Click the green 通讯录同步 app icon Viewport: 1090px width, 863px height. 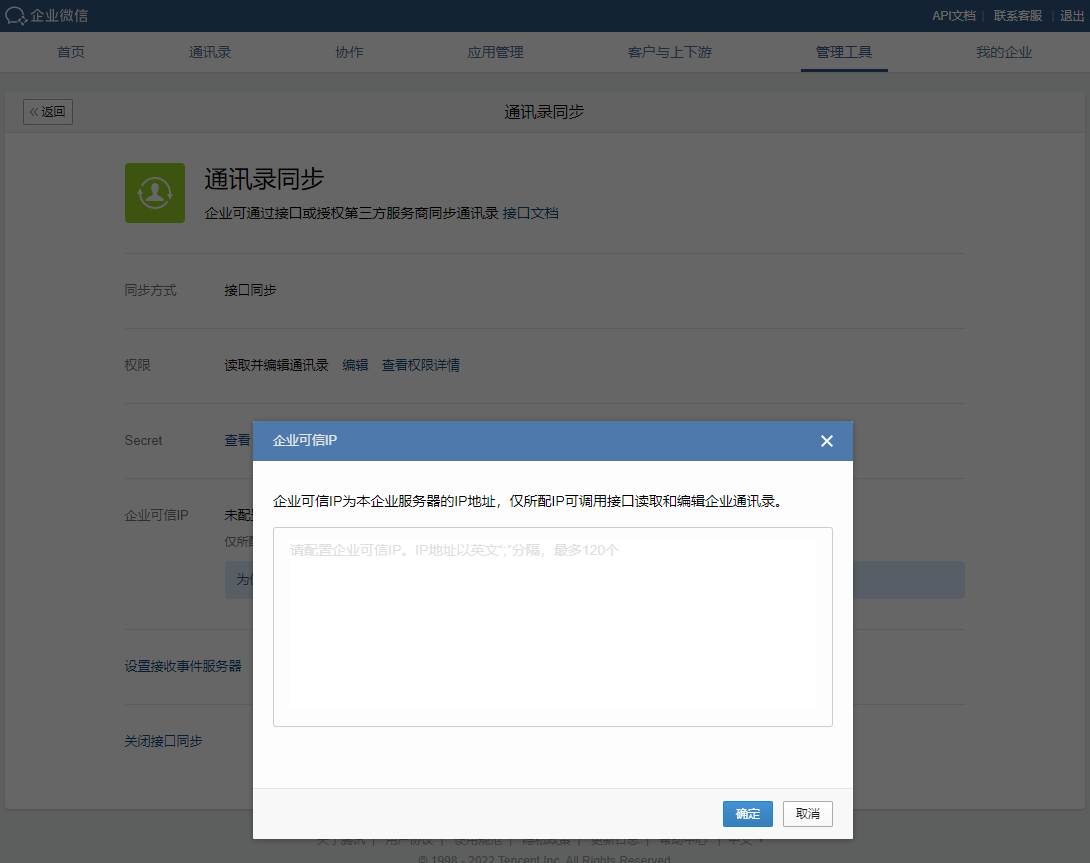[155, 193]
